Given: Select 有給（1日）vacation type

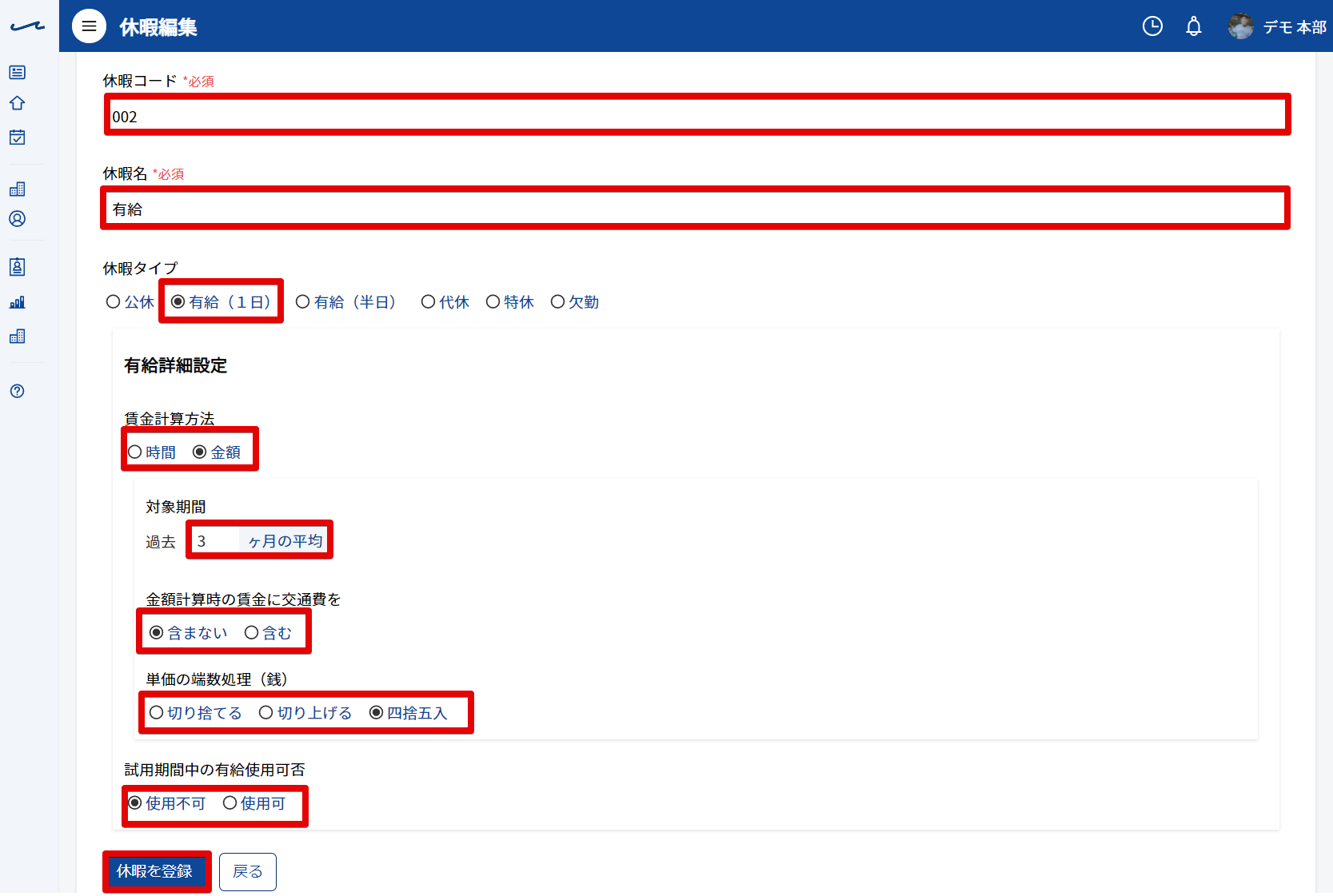Looking at the screenshot, I should click(222, 302).
